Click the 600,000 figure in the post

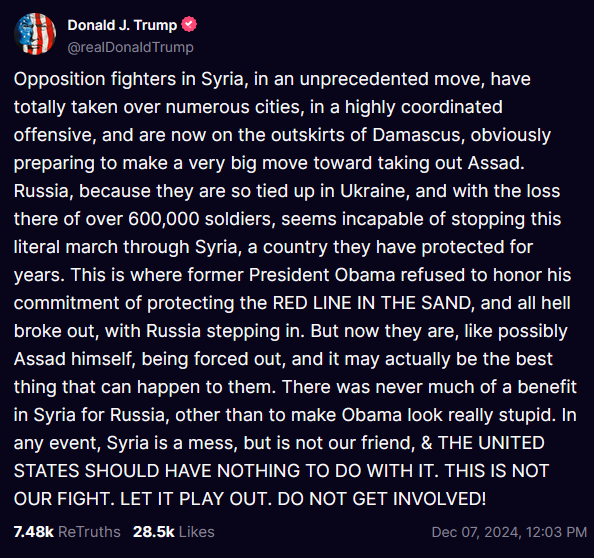(164, 219)
